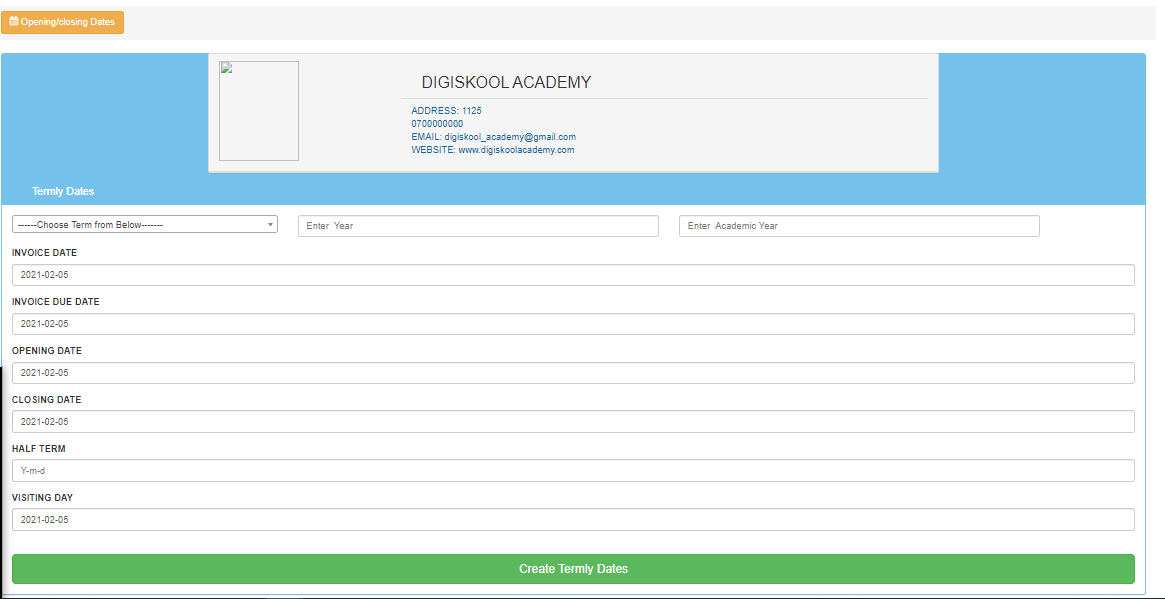The height and width of the screenshot is (599, 1165).
Task: Select the Invoice Date input box
Action: (x=572, y=275)
